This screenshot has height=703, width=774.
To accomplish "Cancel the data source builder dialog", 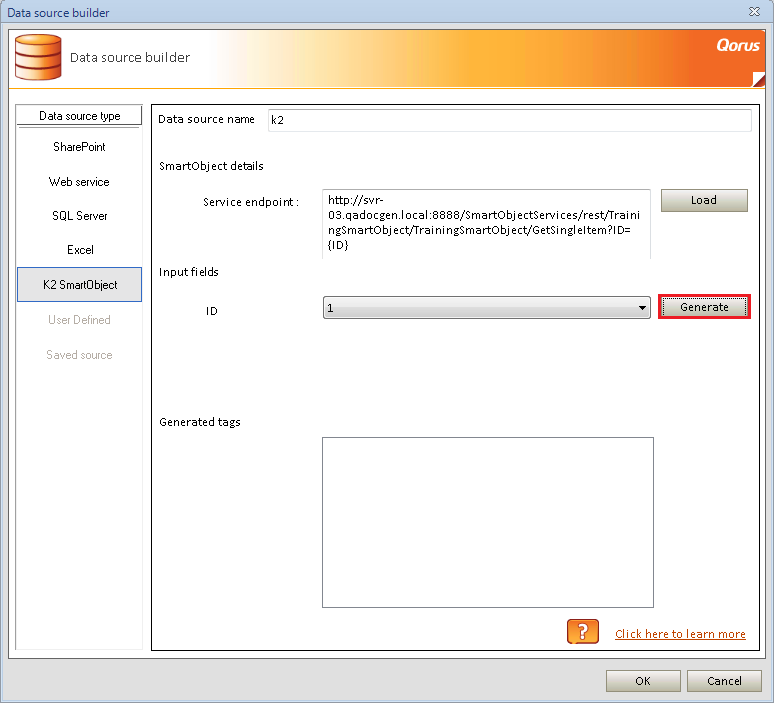I will click(724, 681).
